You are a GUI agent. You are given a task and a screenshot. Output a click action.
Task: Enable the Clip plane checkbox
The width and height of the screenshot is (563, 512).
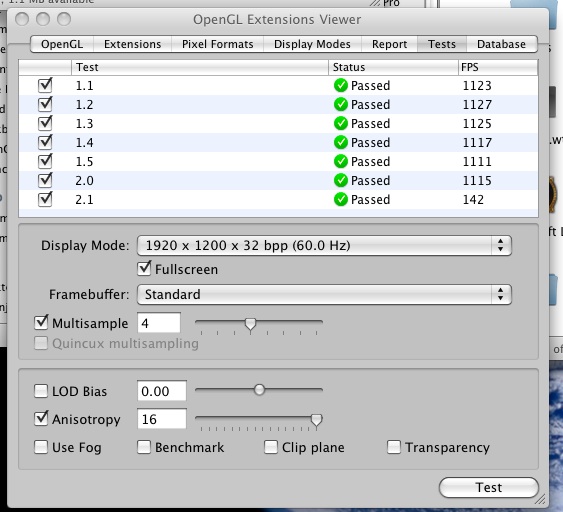coord(271,447)
